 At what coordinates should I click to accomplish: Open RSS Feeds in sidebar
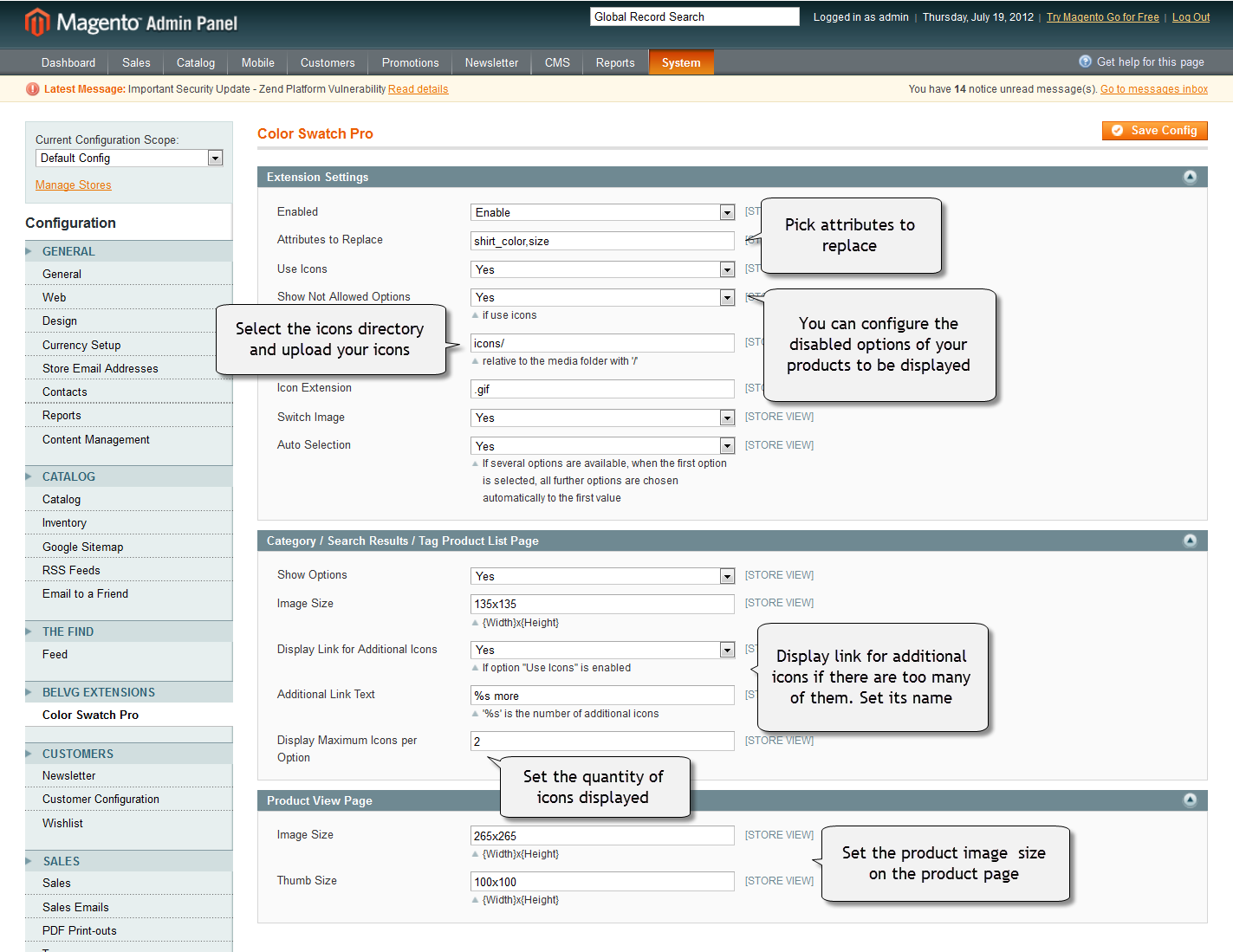coord(71,571)
